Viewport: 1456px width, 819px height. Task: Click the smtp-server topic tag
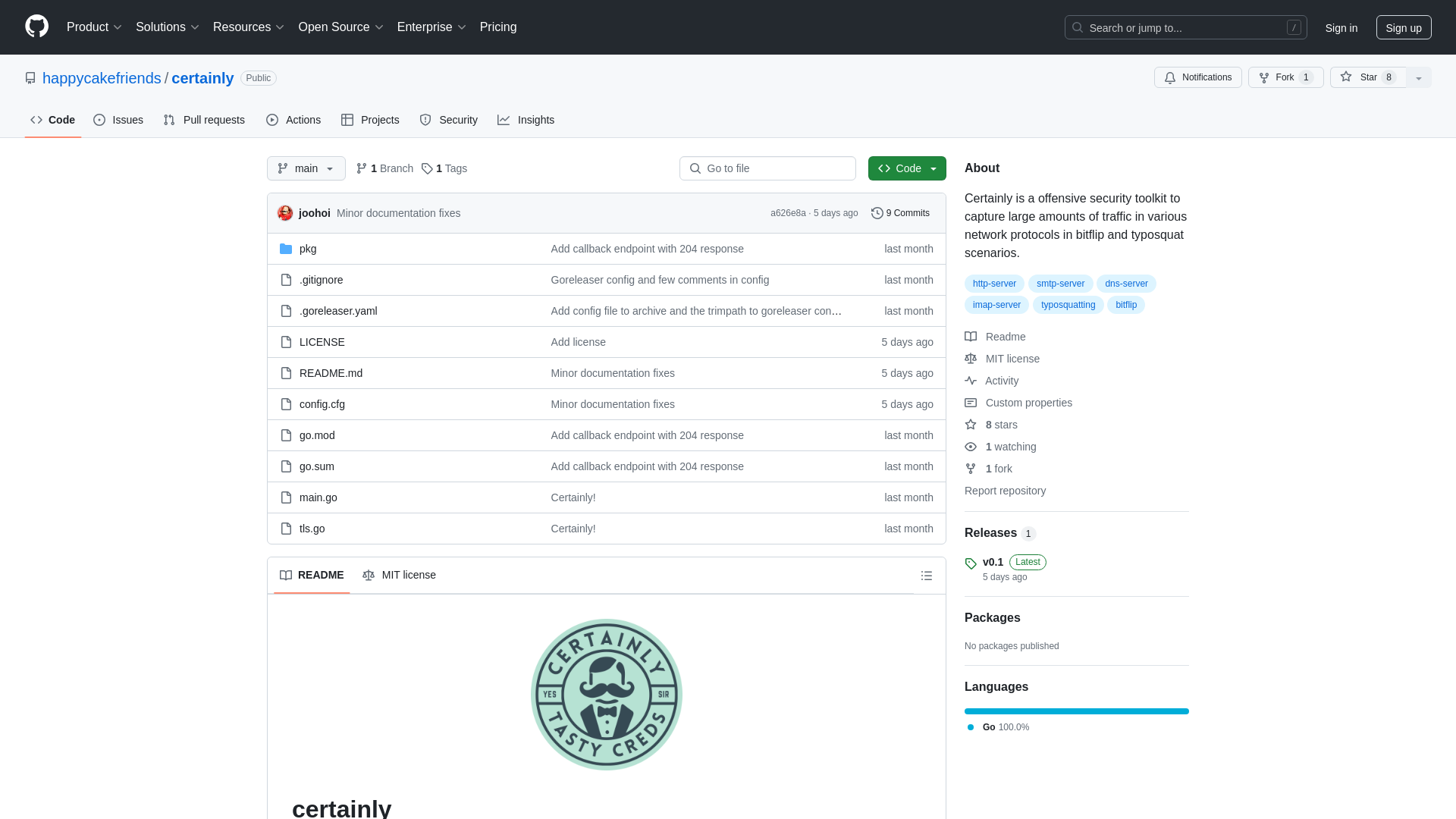(x=1060, y=283)
